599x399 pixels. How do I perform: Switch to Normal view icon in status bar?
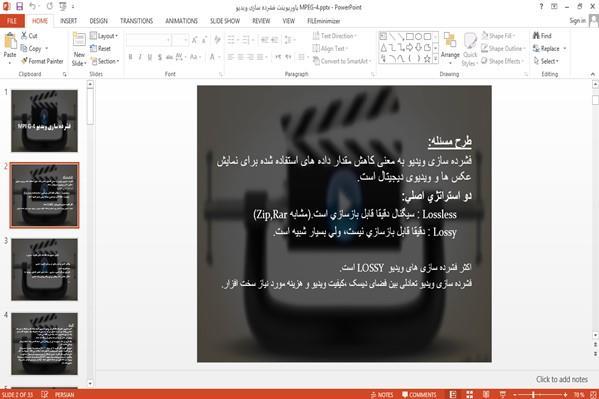point(453,394)
